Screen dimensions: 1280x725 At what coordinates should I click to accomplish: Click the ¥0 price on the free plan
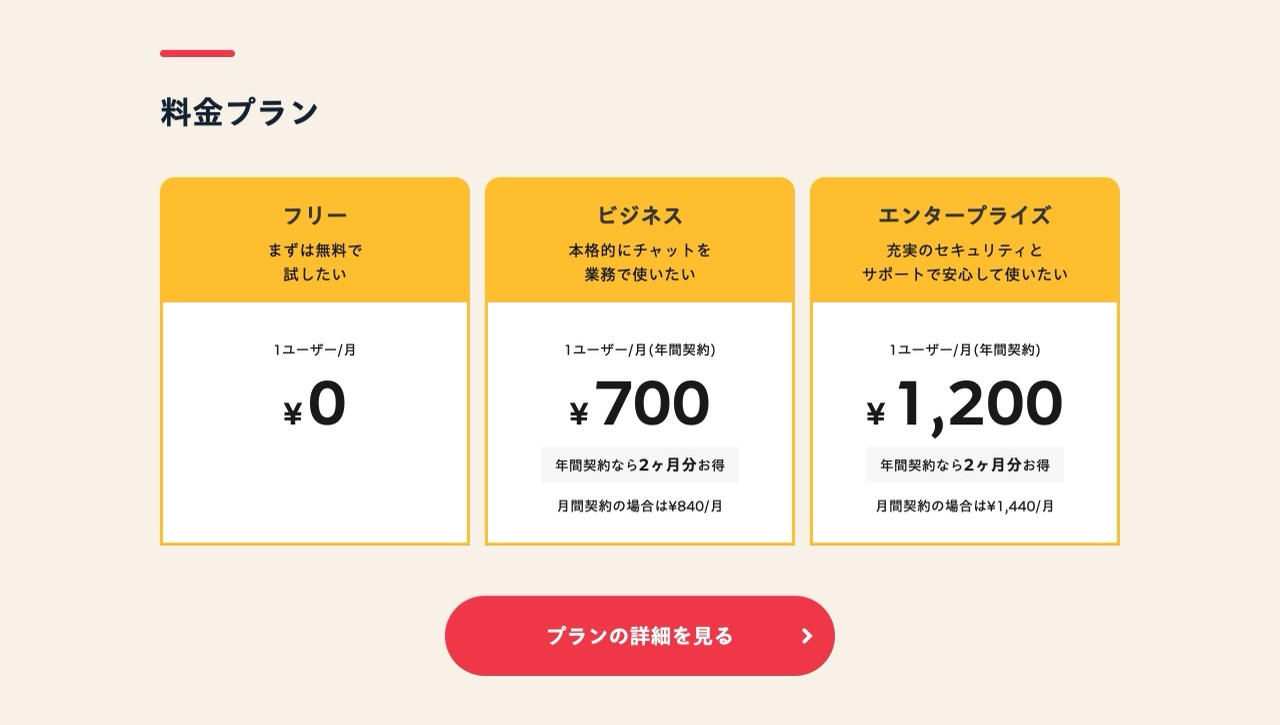(314, 404)
